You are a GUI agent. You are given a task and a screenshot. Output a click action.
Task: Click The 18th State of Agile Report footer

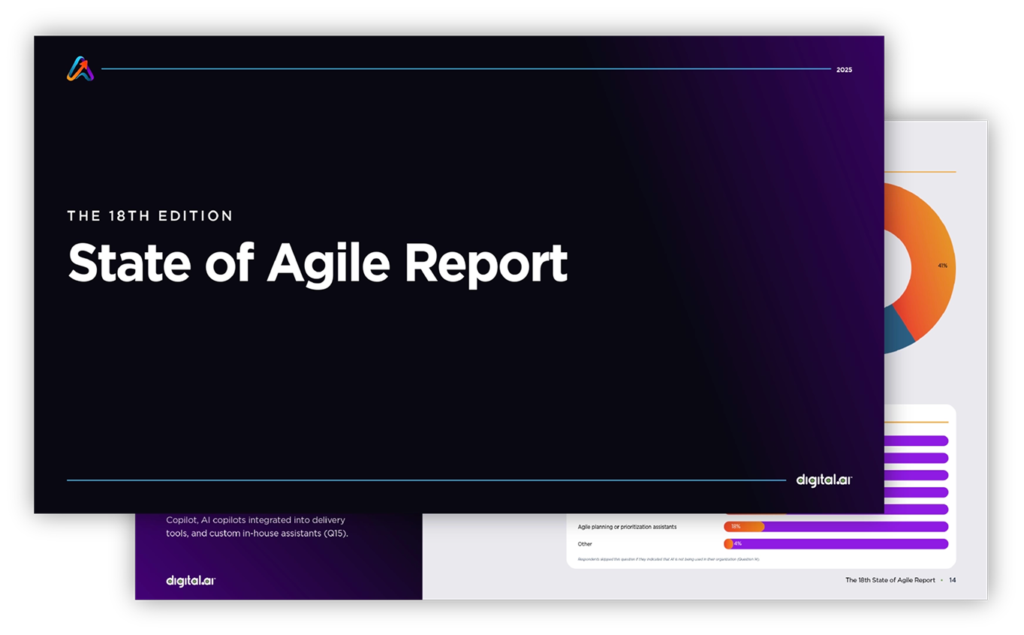[890, 580]
